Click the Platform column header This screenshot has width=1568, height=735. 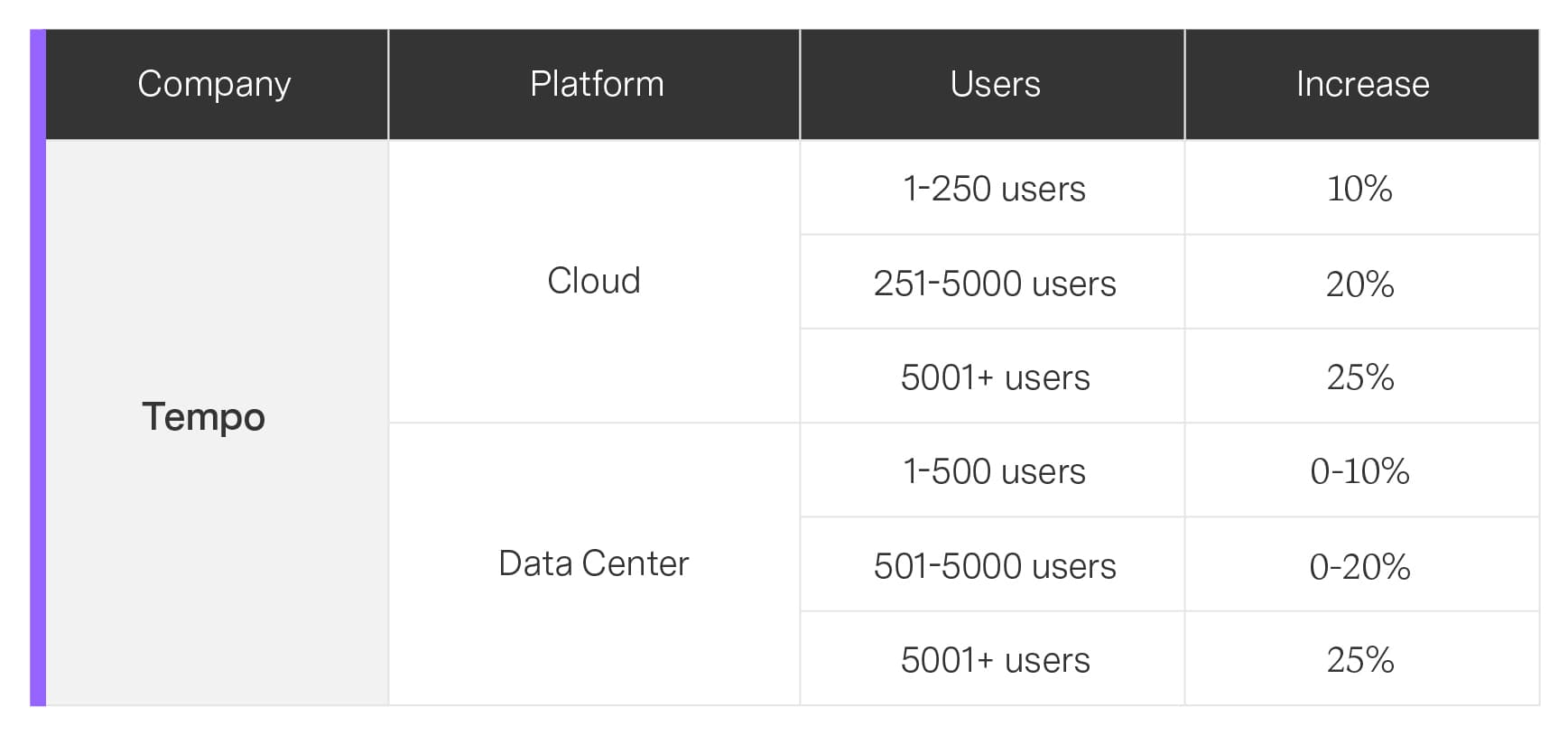pyautogui.click(x=596, y=84)
